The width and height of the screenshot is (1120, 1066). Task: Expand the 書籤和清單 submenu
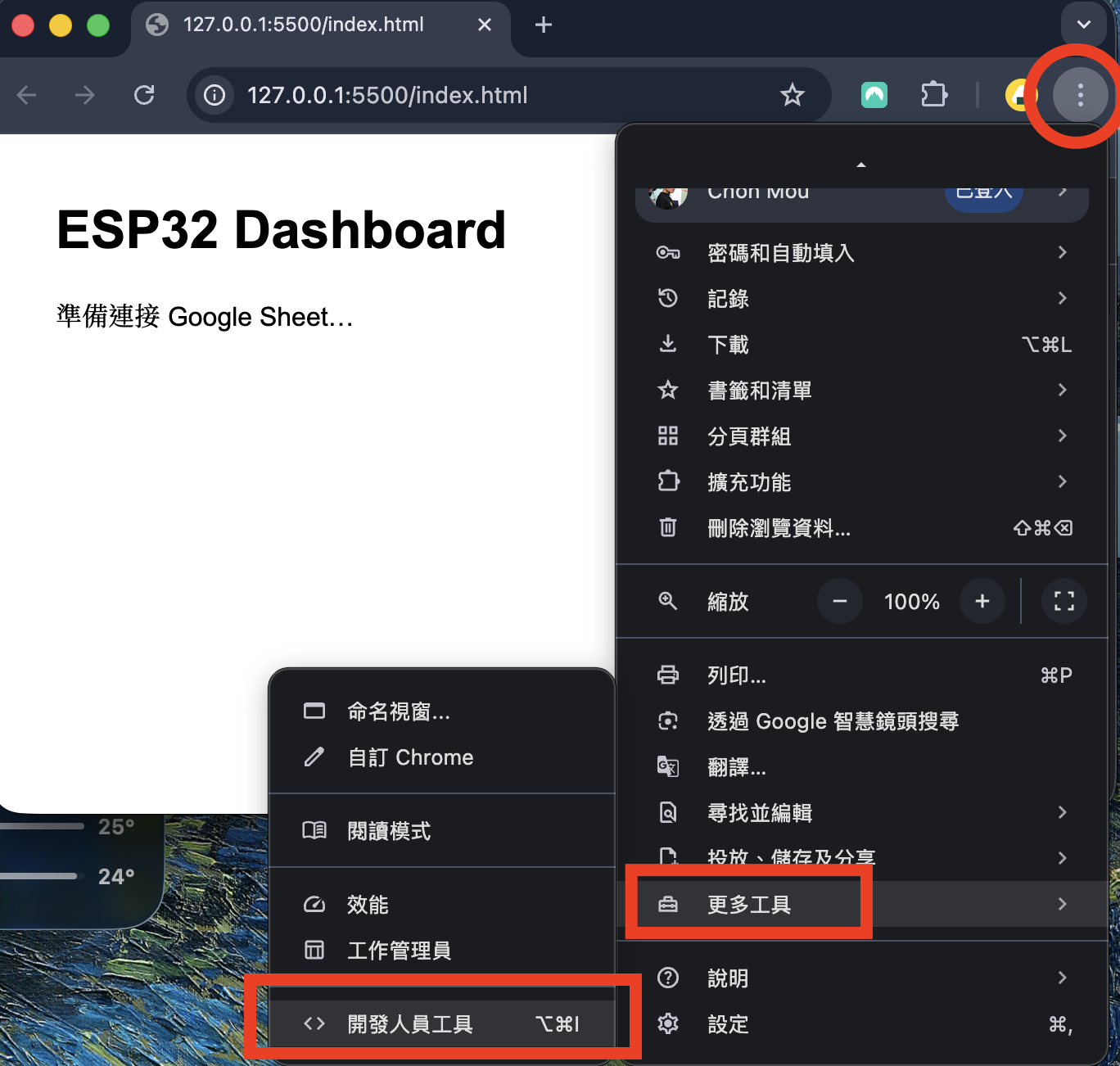[x=861, y=391]
